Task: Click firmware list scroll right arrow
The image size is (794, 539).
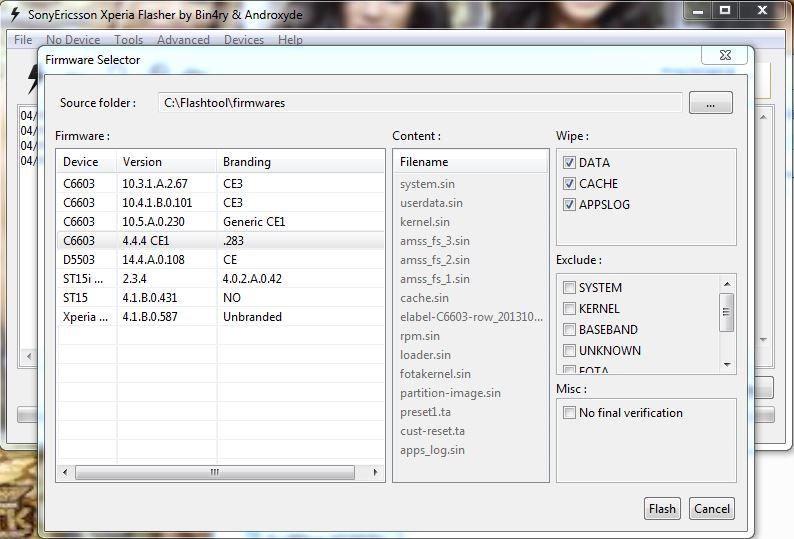Action: 375,472
